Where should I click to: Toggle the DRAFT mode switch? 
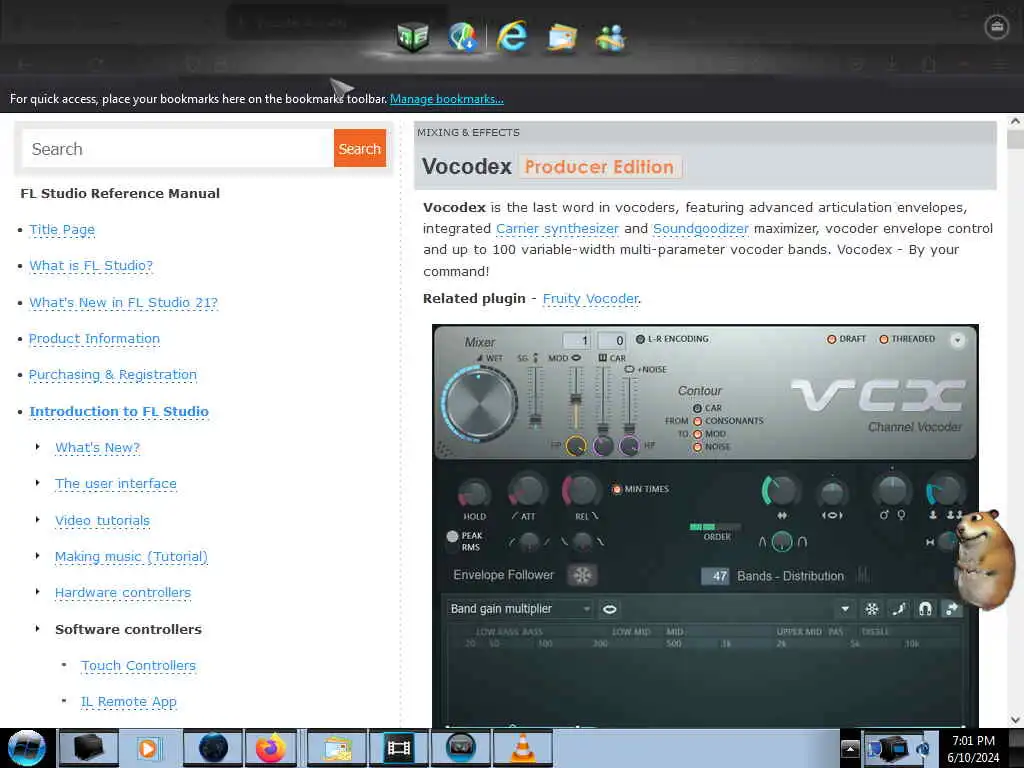tap(831, 339)
